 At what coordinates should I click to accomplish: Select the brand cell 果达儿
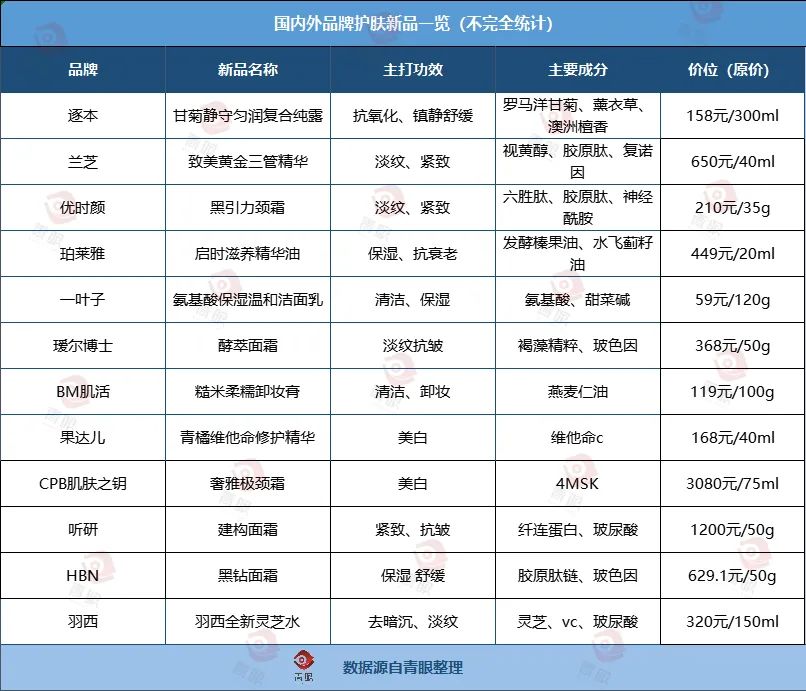pyautogui.click(x=83, y=438)
